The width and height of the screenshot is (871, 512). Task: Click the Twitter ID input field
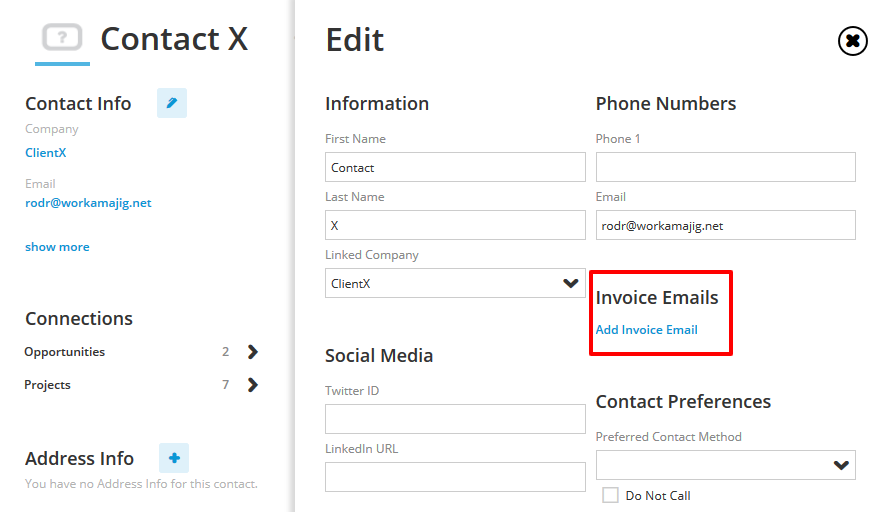pos(455,419)
